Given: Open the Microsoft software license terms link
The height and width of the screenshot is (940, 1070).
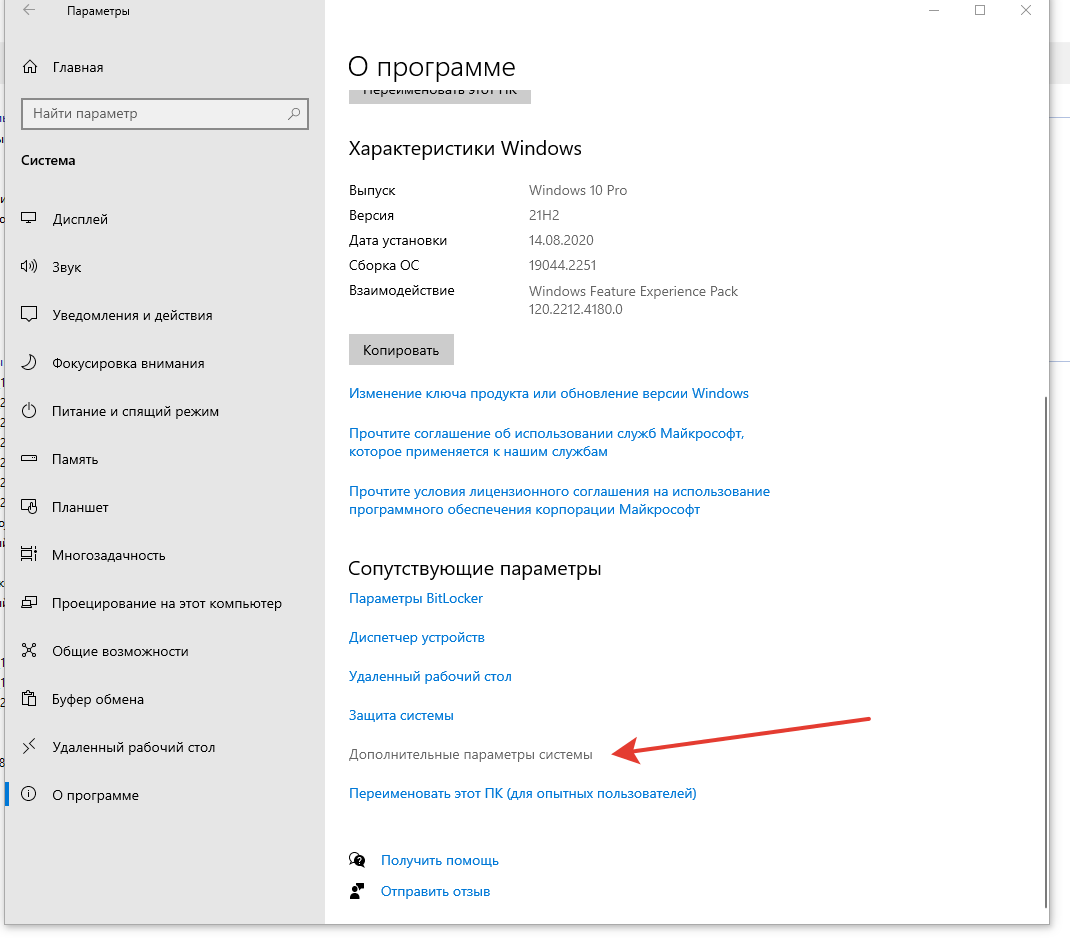Looking at the screenshot, I should tap(559, 500).
